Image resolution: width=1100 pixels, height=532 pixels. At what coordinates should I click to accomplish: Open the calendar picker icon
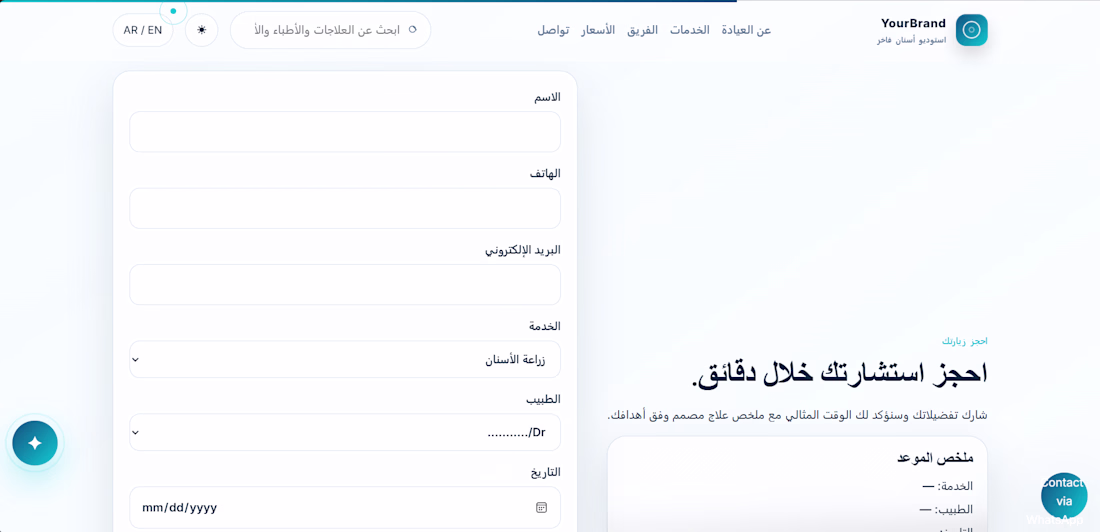(x=542, y=507)
